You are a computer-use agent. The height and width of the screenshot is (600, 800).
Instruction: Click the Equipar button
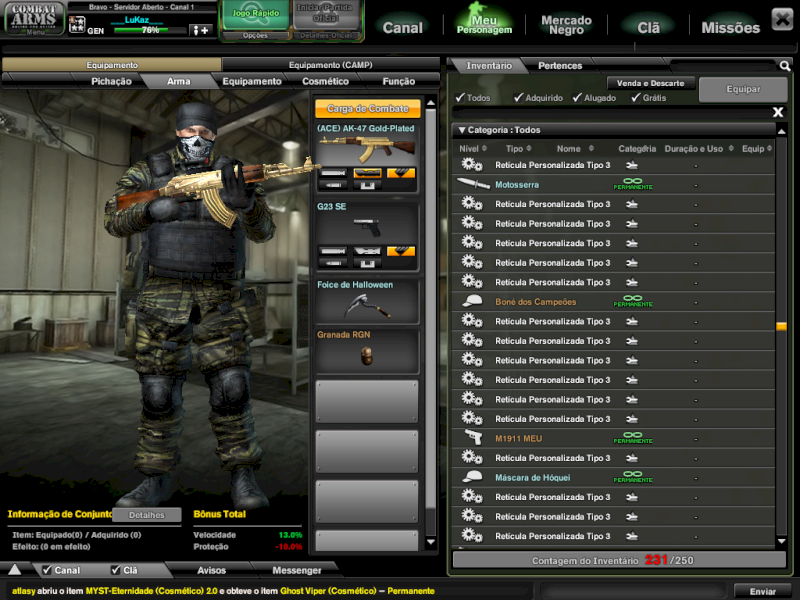coord(743,89)
